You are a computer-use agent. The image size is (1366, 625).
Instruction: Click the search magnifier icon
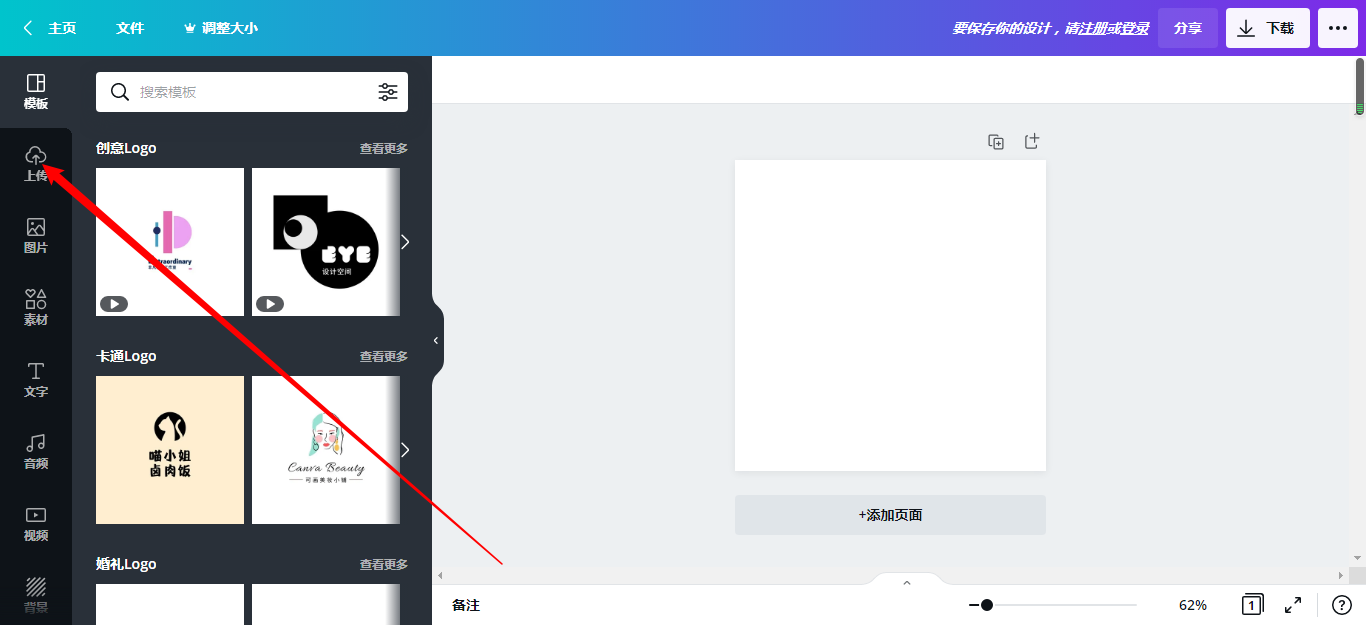point(120,92)
